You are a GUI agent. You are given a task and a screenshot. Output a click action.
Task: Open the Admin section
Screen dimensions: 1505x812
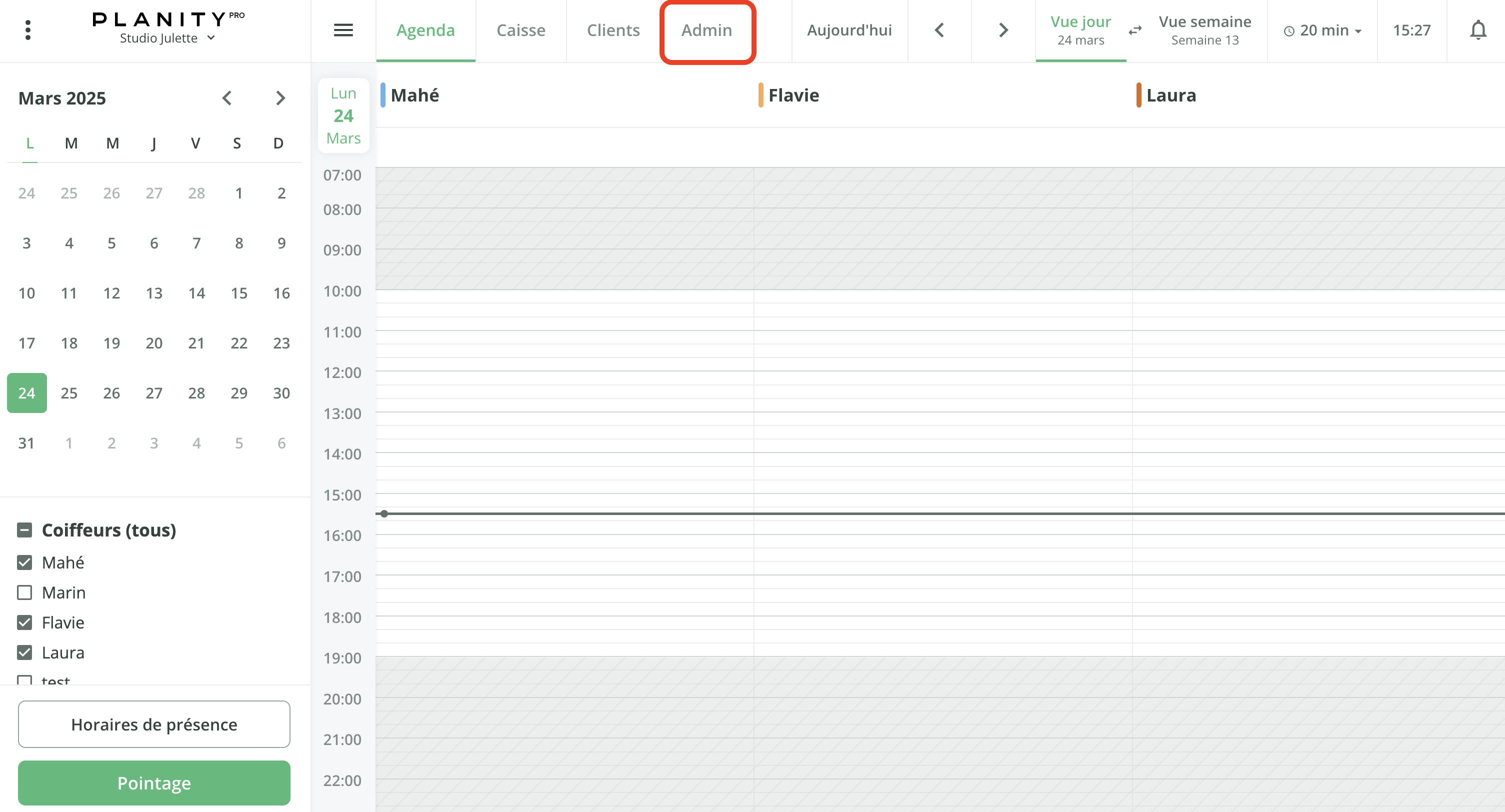coord(707,30)
